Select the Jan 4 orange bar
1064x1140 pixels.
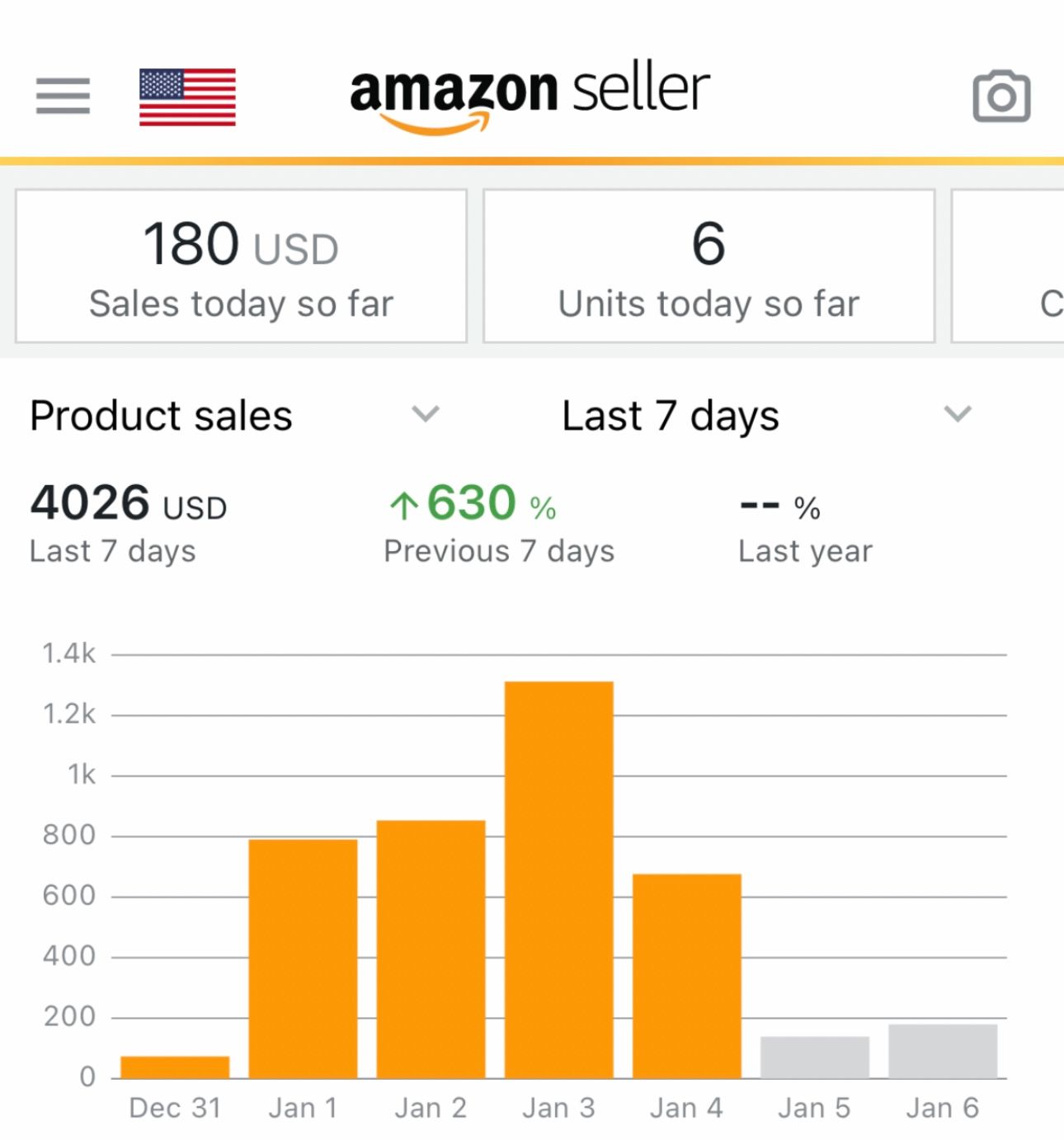[x=687, y=976]
